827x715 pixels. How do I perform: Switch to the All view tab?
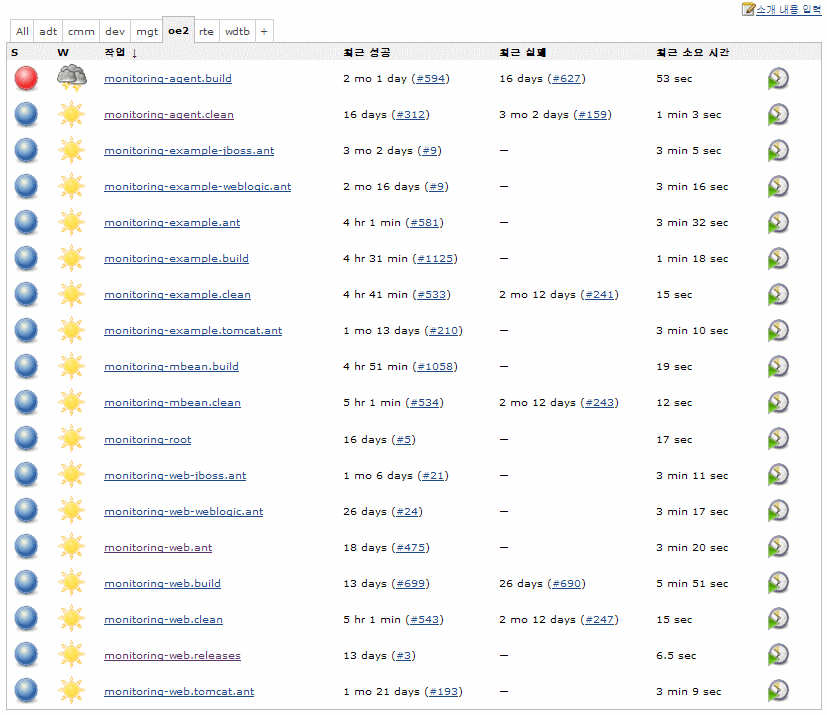[22, 32]
